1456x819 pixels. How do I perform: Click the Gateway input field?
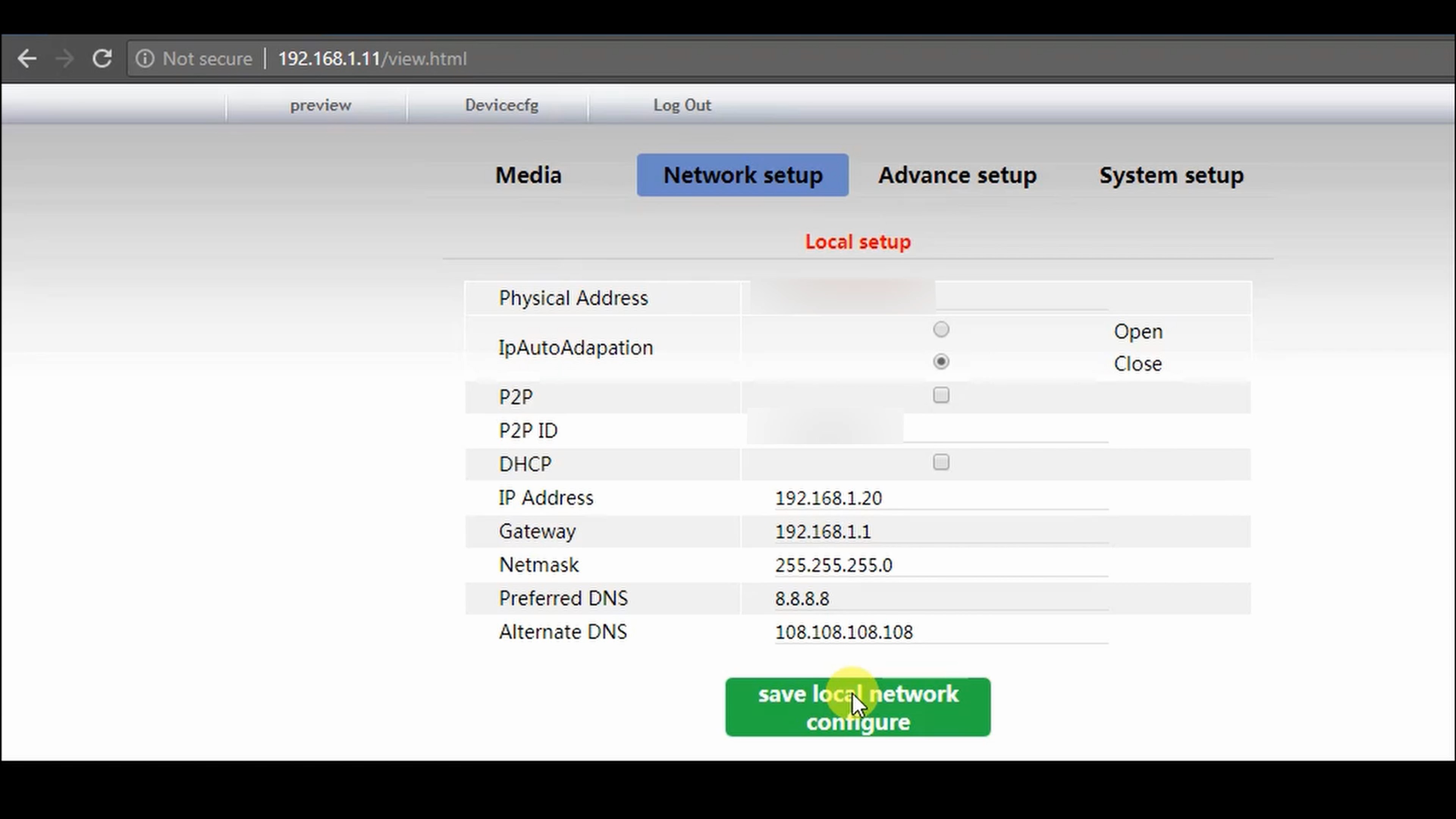940,532
